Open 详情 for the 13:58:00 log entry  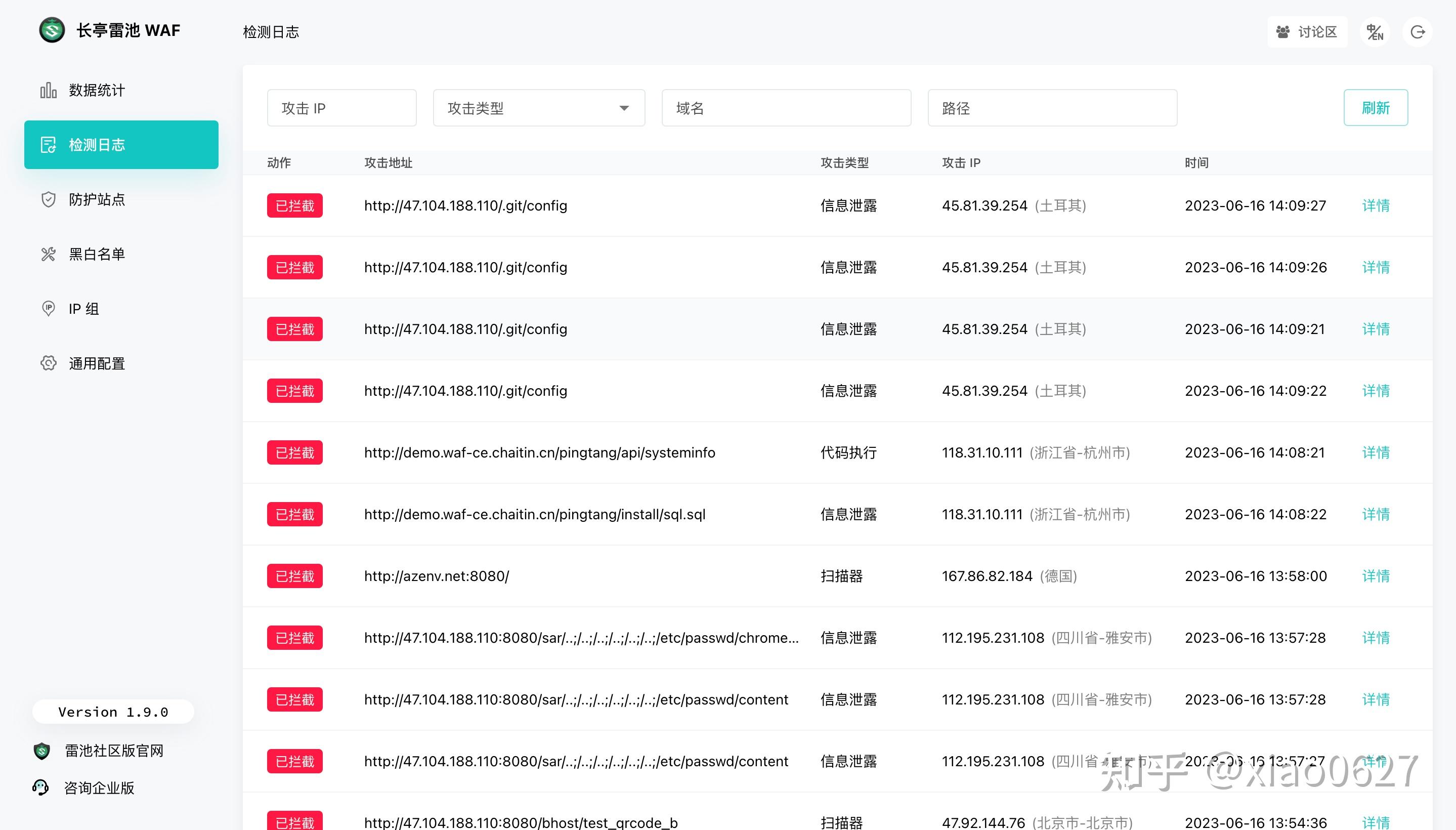1376,576
